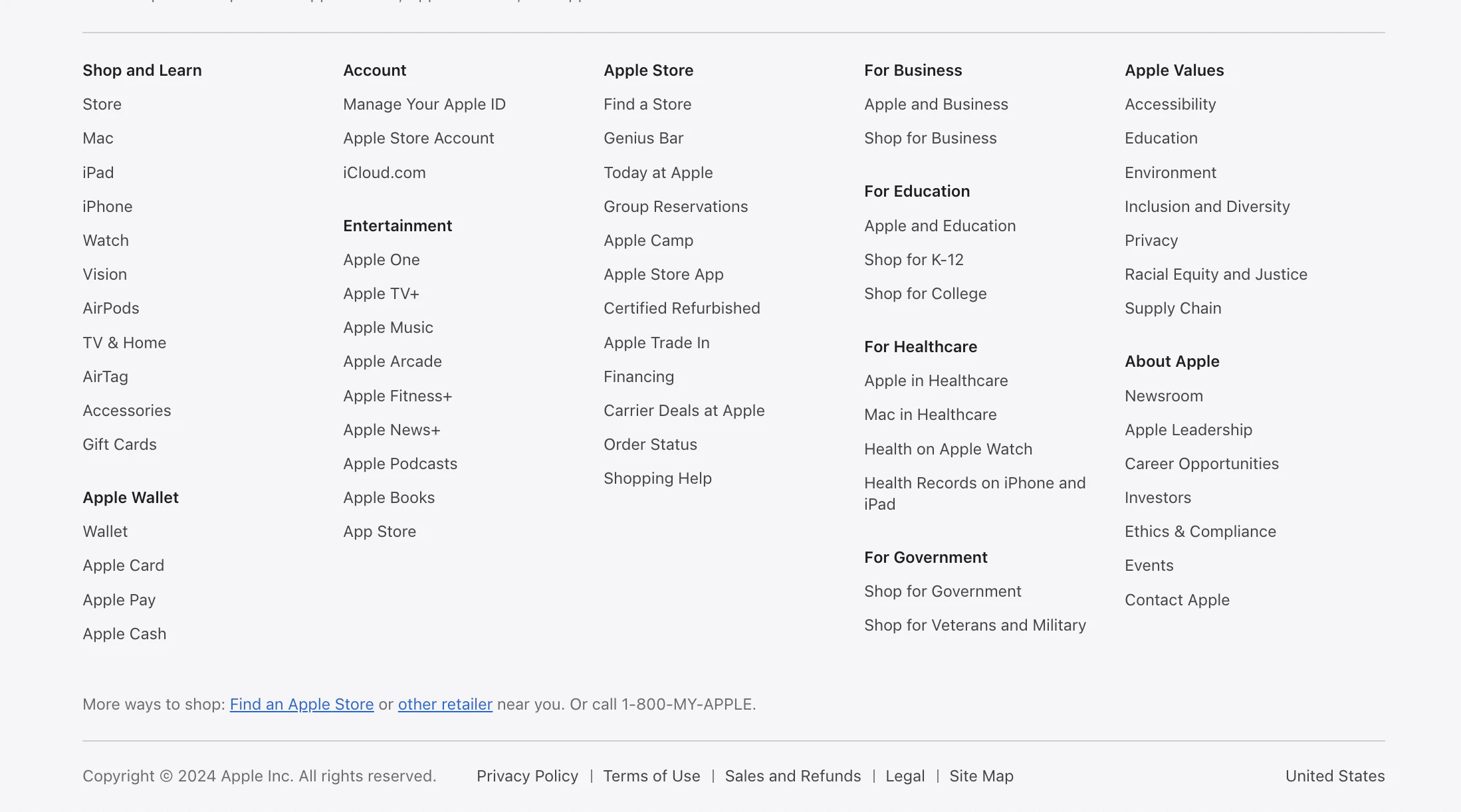Screen dimensions: 1461x812
Task: Open the Apple and Education link
Action: click(x=940, y=226)
